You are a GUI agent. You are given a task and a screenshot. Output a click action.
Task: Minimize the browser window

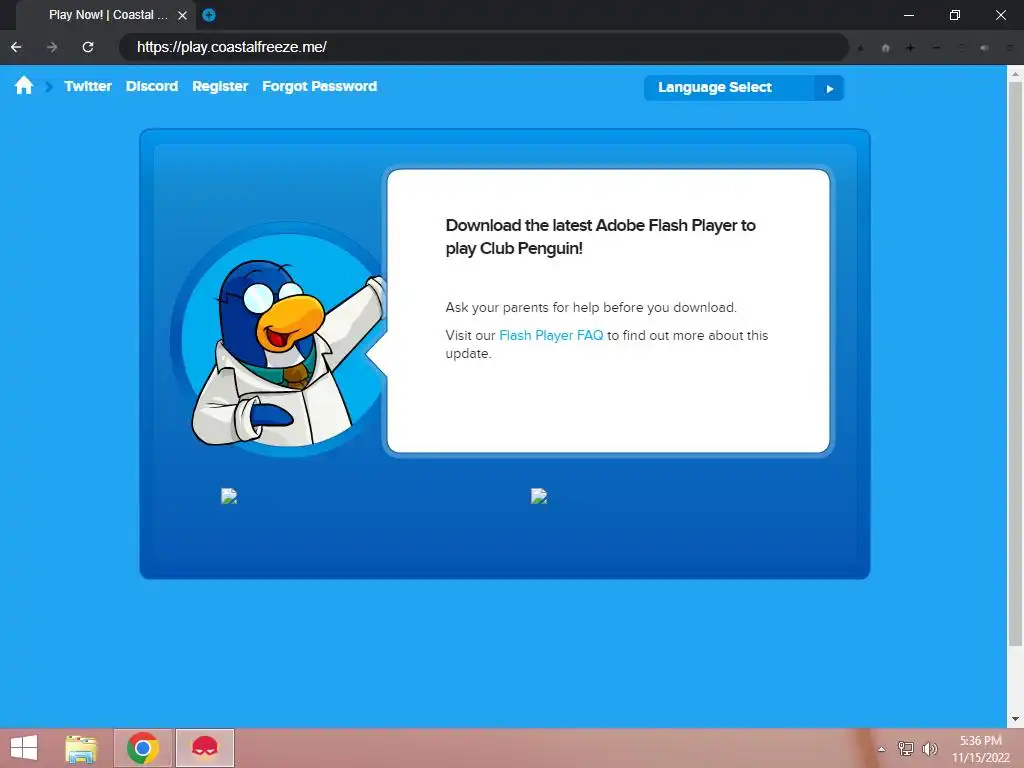tap(909, 15)
